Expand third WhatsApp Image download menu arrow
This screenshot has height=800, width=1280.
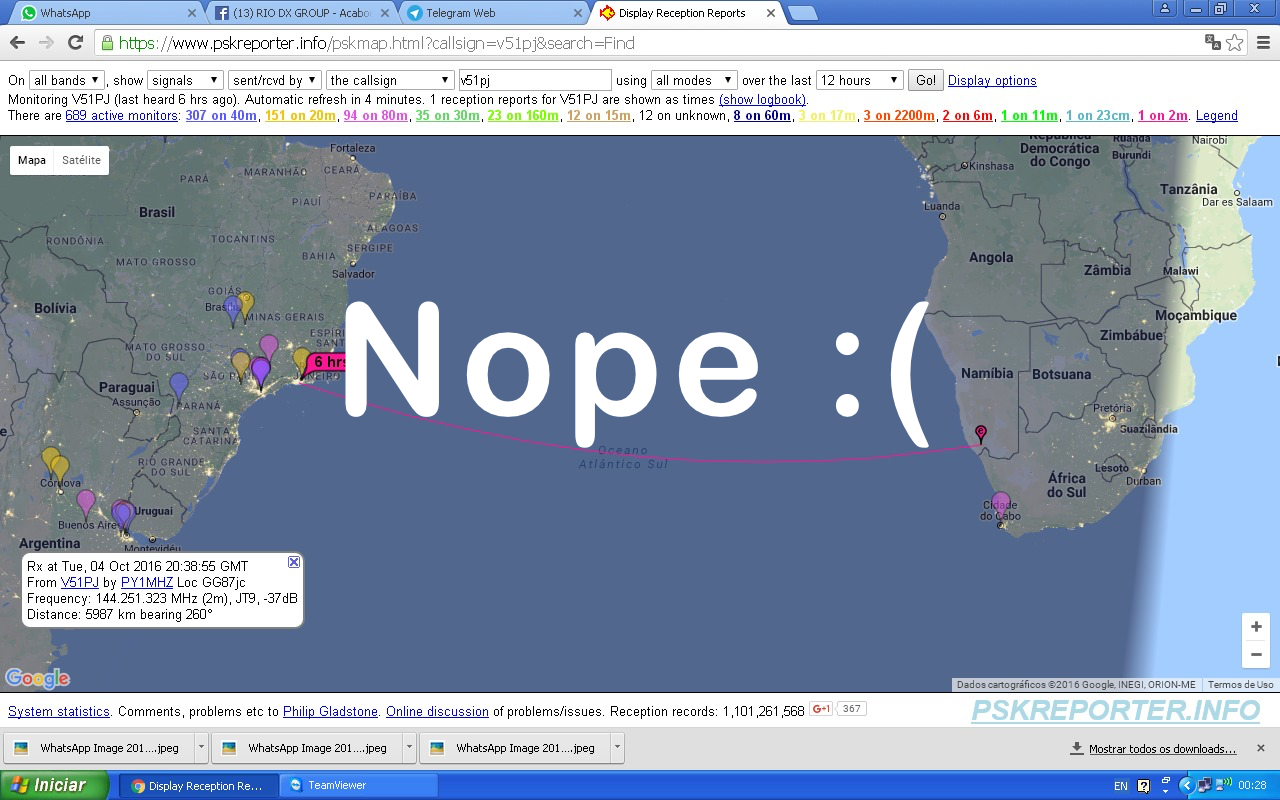(617, 748)
